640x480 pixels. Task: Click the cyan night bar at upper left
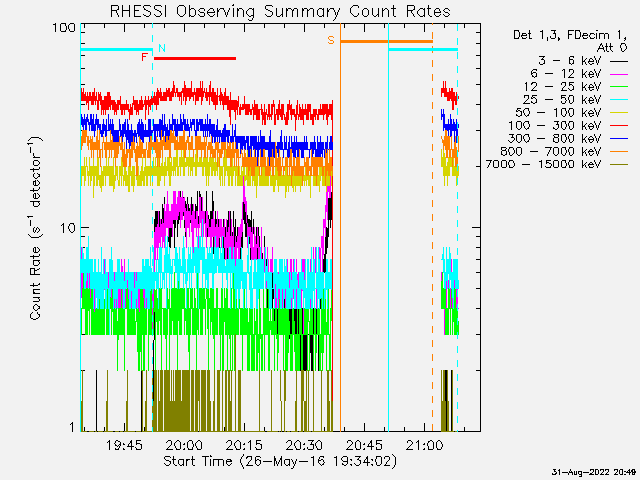[x=117, y=50]
